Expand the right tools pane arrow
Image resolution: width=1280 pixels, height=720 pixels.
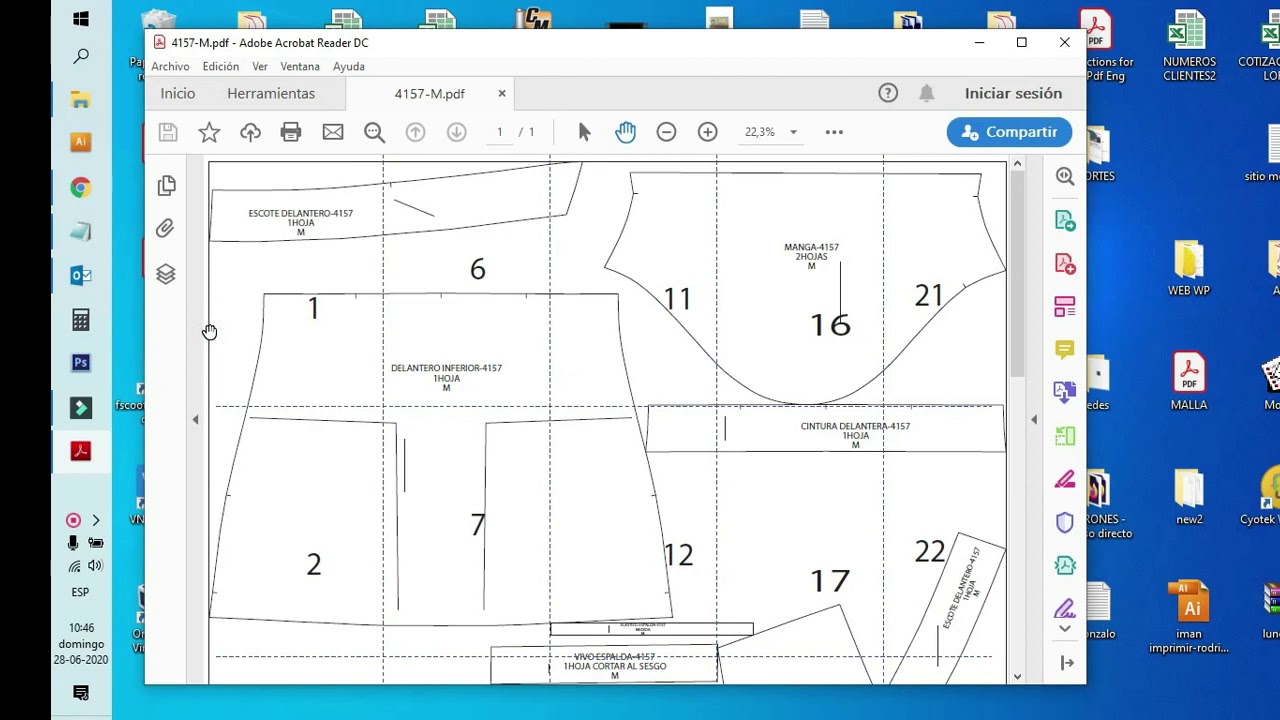1067,662
